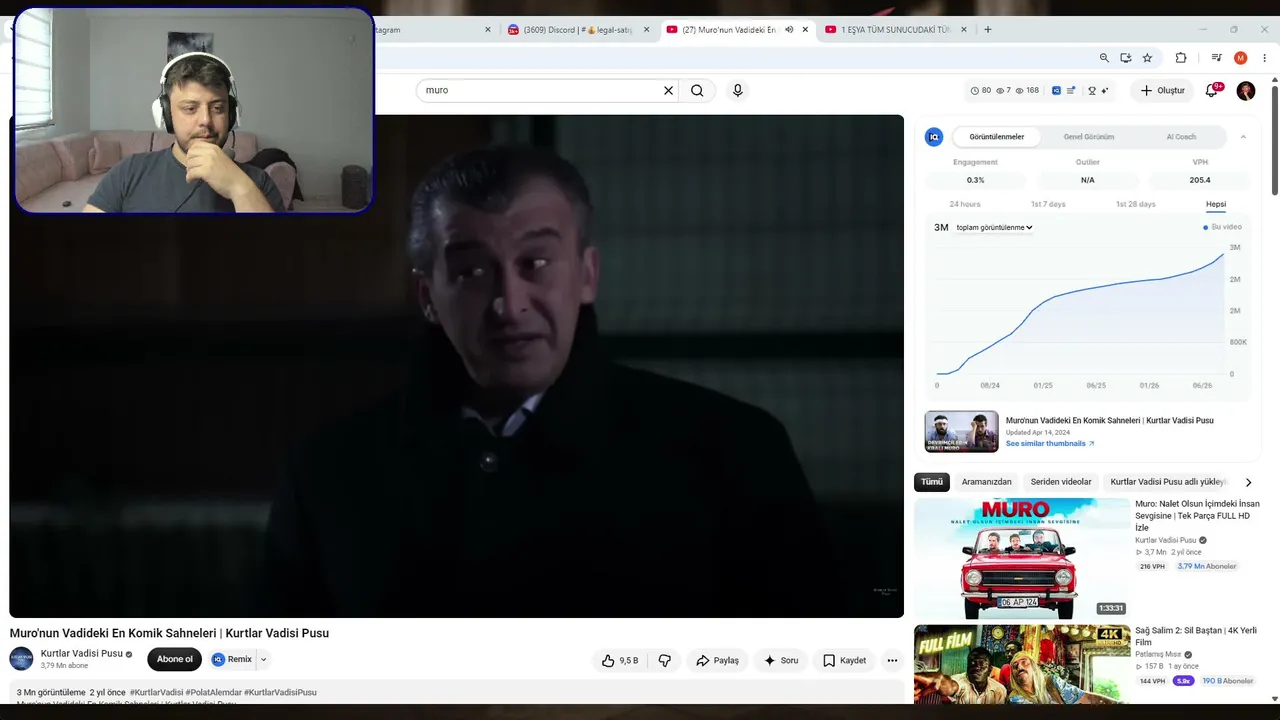Open Chrome three-dot menu
The image size is (1280, 720).
(x=1265, y=58)
